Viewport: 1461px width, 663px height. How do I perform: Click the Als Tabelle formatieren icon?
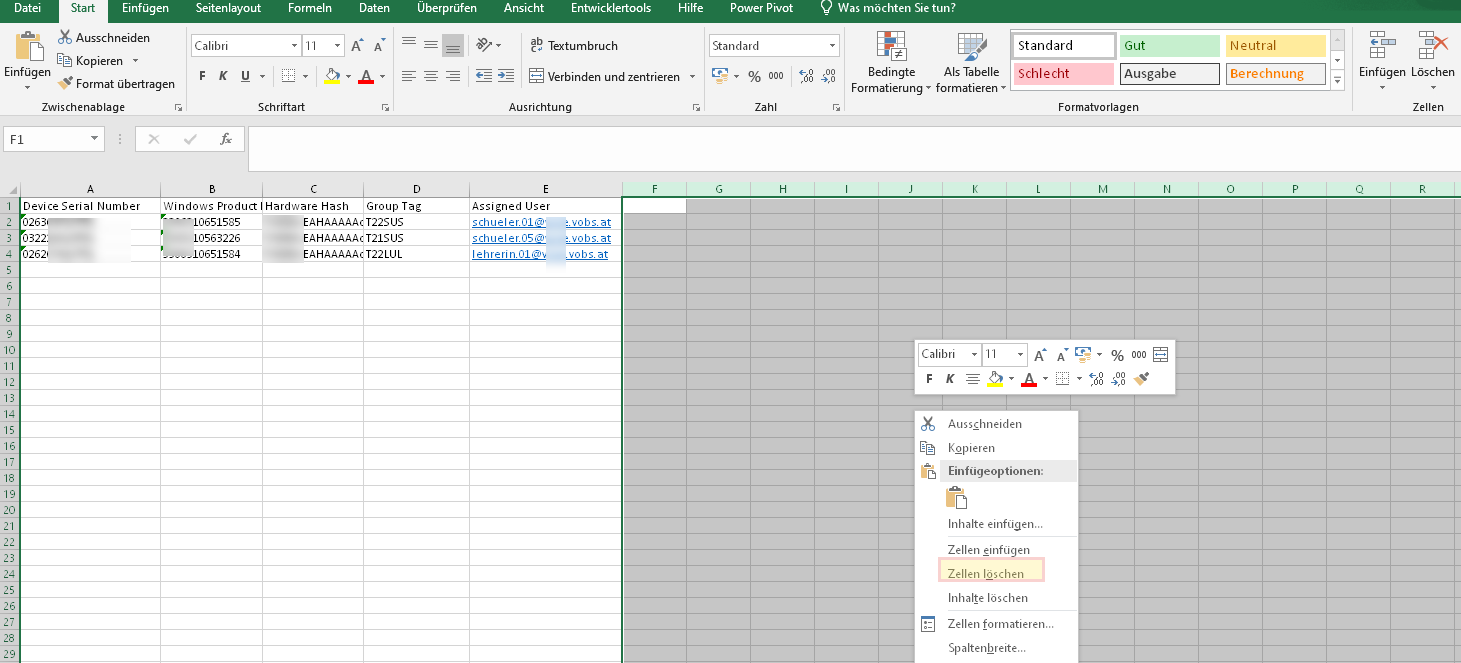971,47
